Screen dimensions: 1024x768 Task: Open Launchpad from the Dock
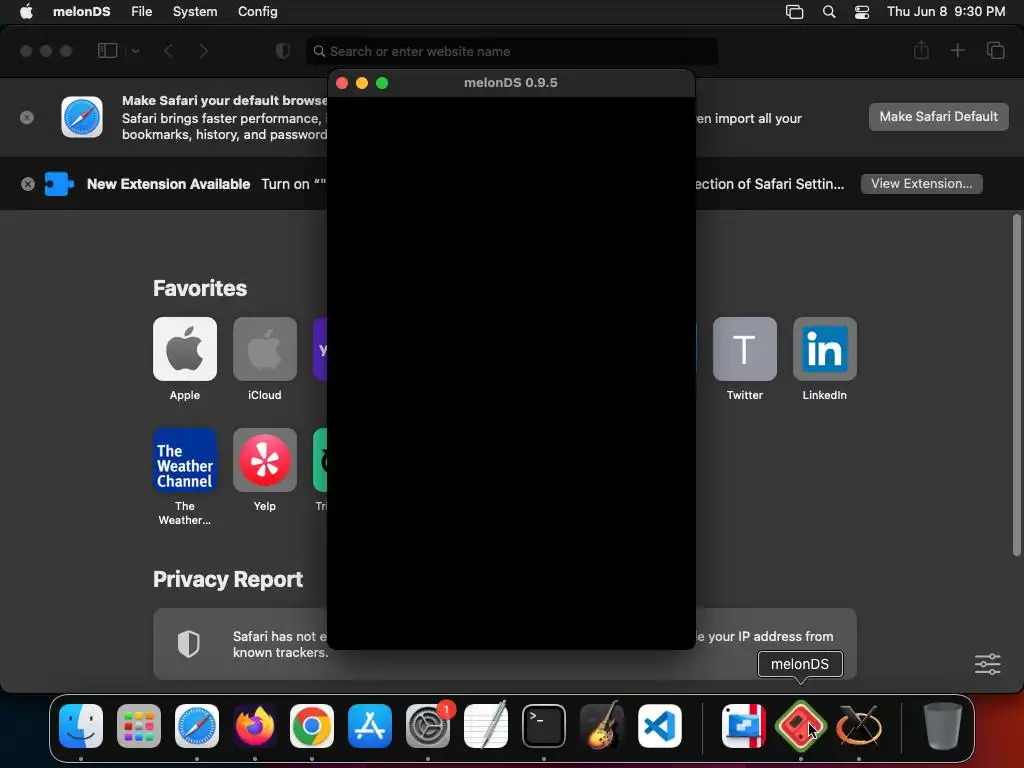pos(138,726)
